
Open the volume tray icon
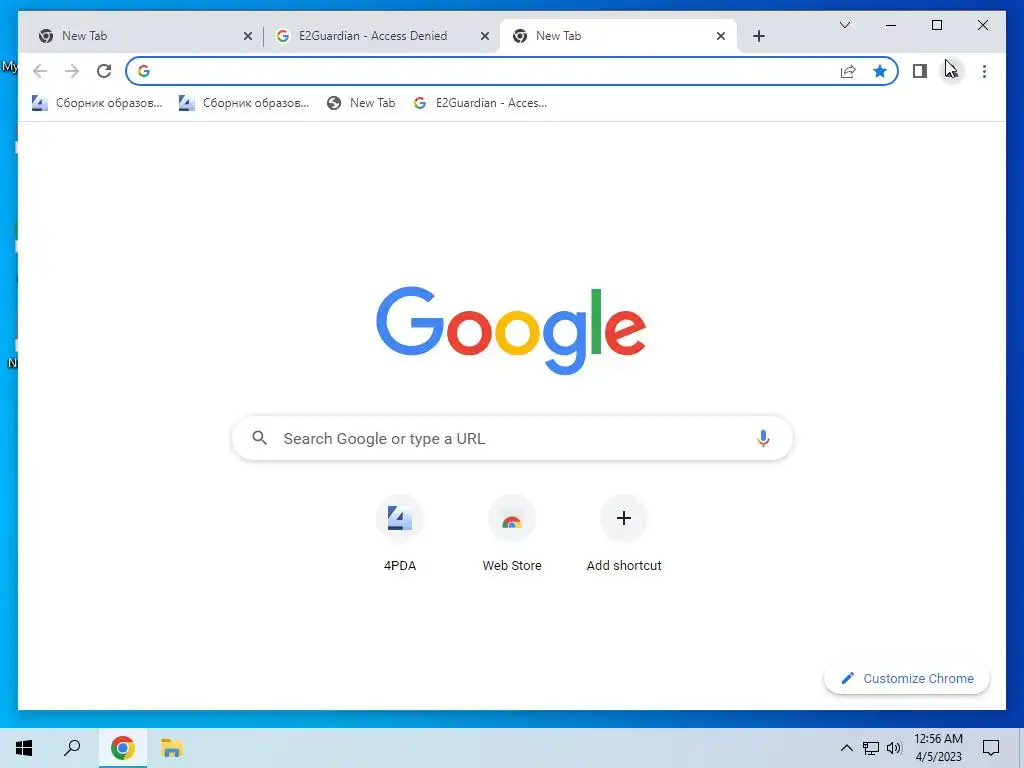click(x=894, y=748)
